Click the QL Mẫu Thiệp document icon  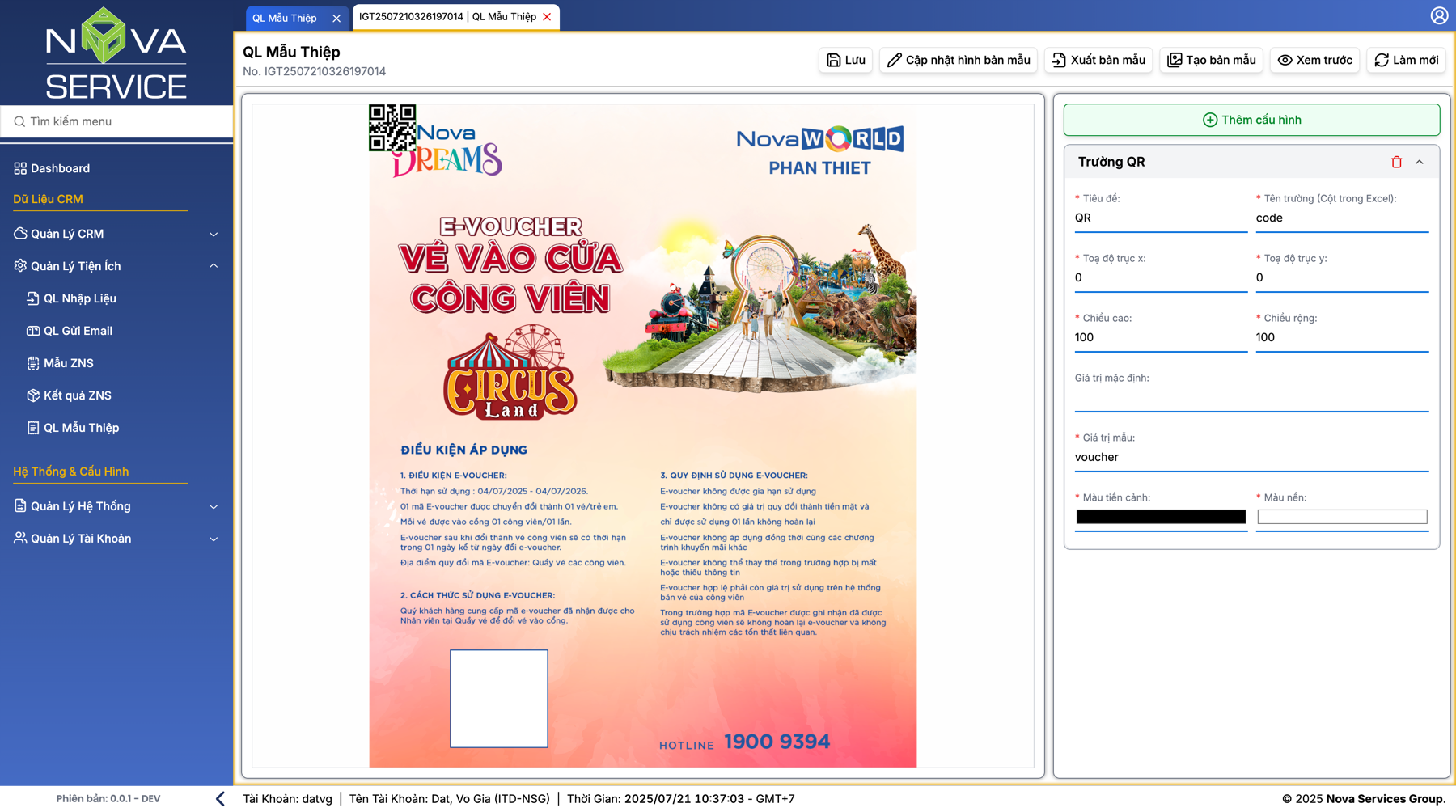coord(33,428)
